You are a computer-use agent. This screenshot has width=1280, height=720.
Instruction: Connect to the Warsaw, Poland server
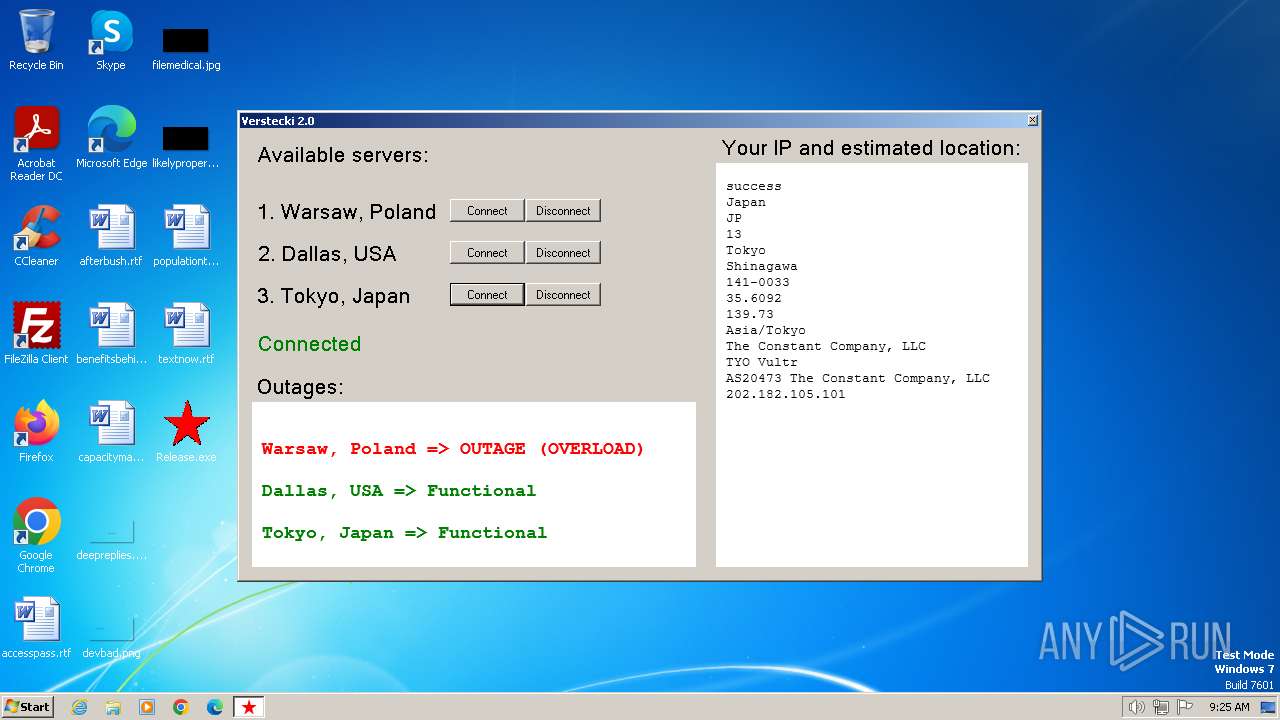pos(487,211)
